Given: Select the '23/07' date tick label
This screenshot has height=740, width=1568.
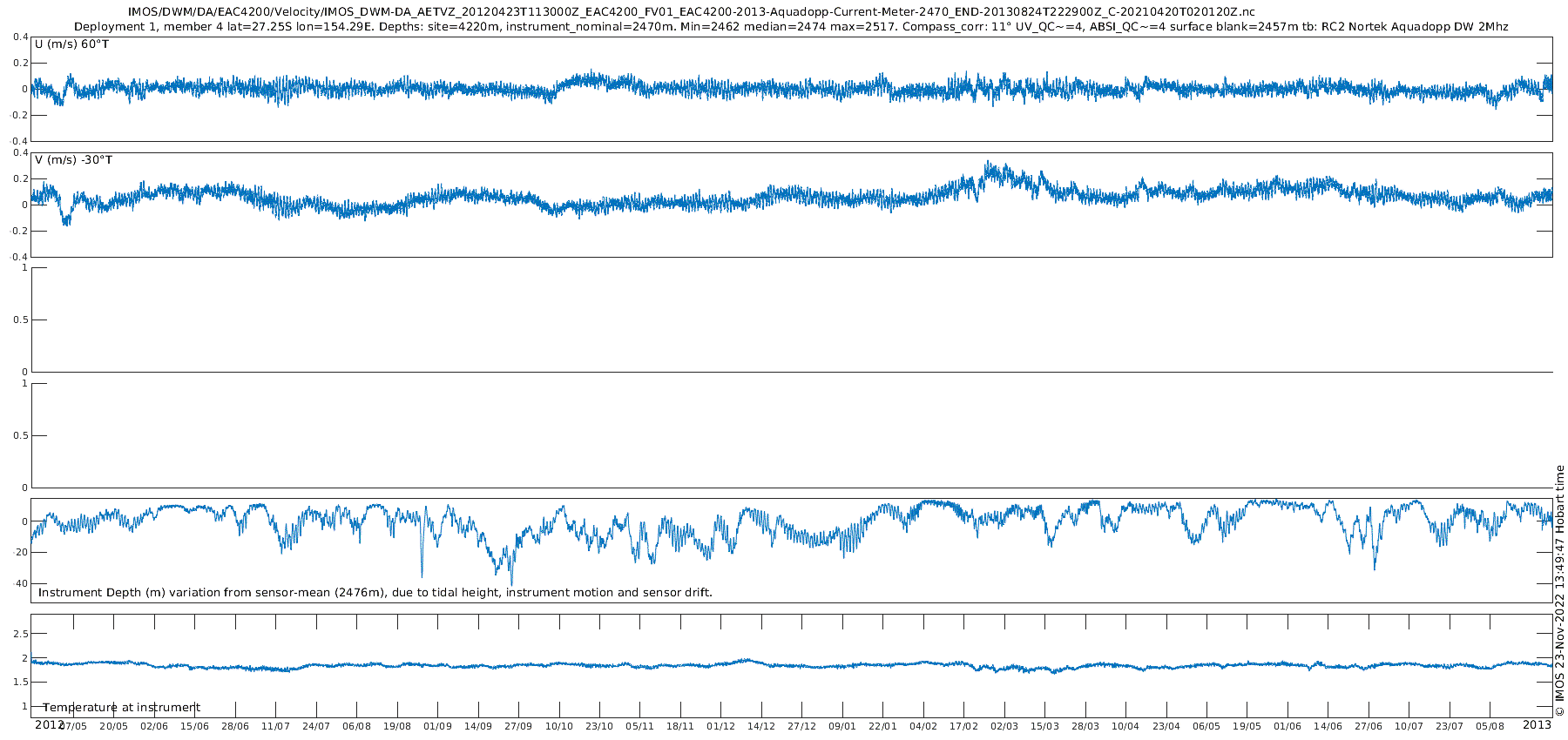Looking at the screenshot, I should (1450, 726).
